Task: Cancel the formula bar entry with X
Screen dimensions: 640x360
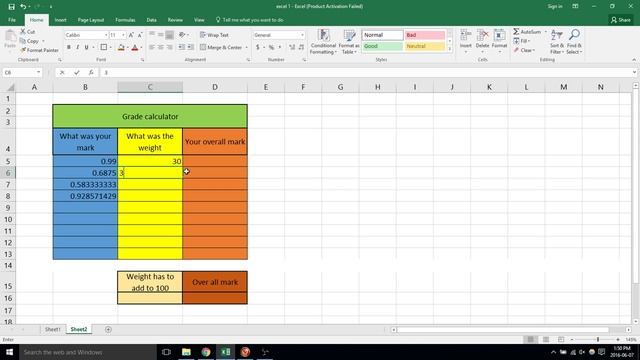Action: (x=62, y=72)
